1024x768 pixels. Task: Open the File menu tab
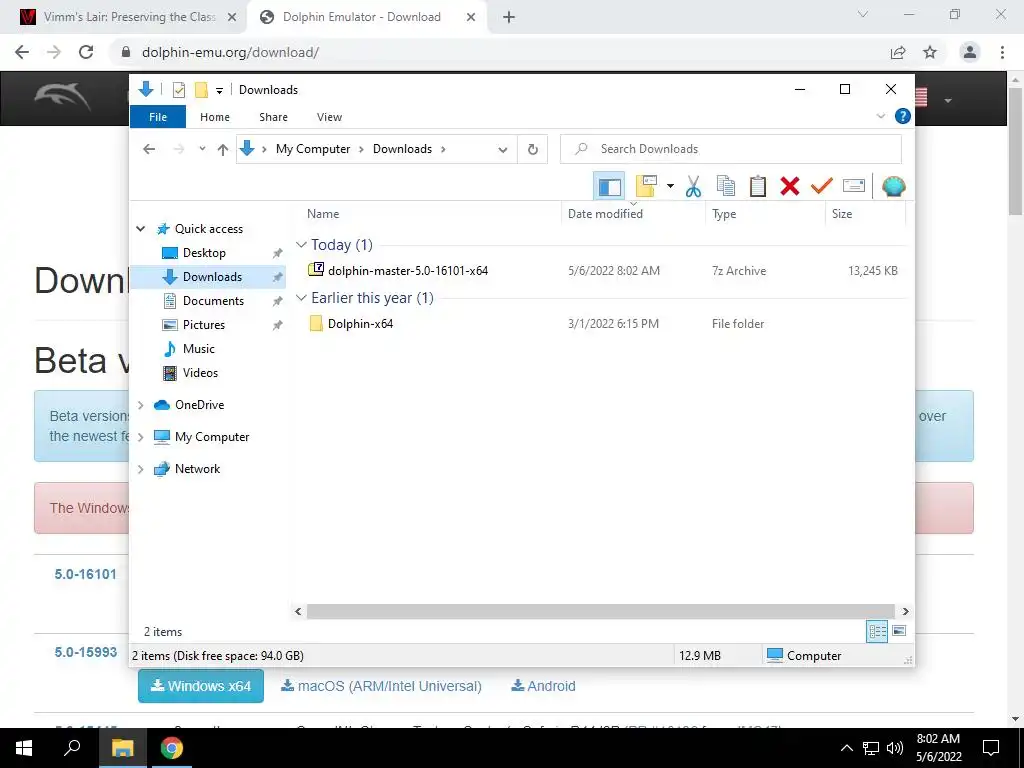tap(158, 117)
